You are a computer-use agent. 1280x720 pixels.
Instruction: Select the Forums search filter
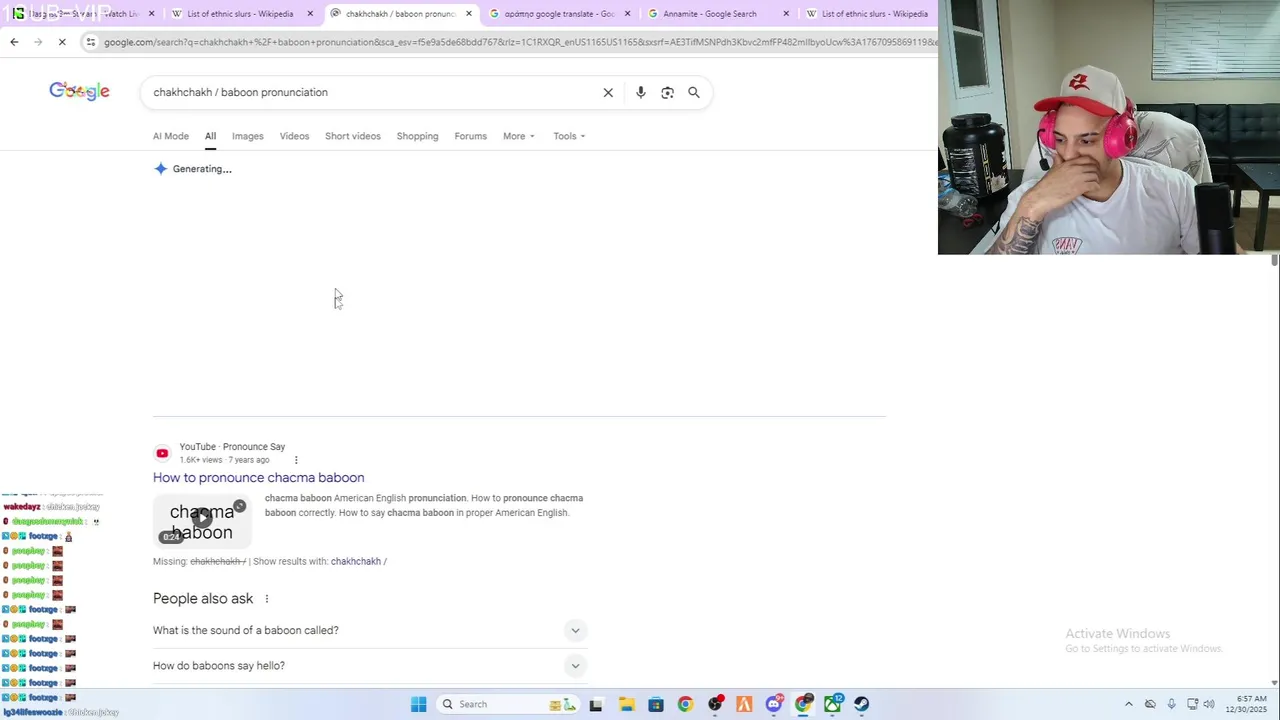click(x=470, y=136)
